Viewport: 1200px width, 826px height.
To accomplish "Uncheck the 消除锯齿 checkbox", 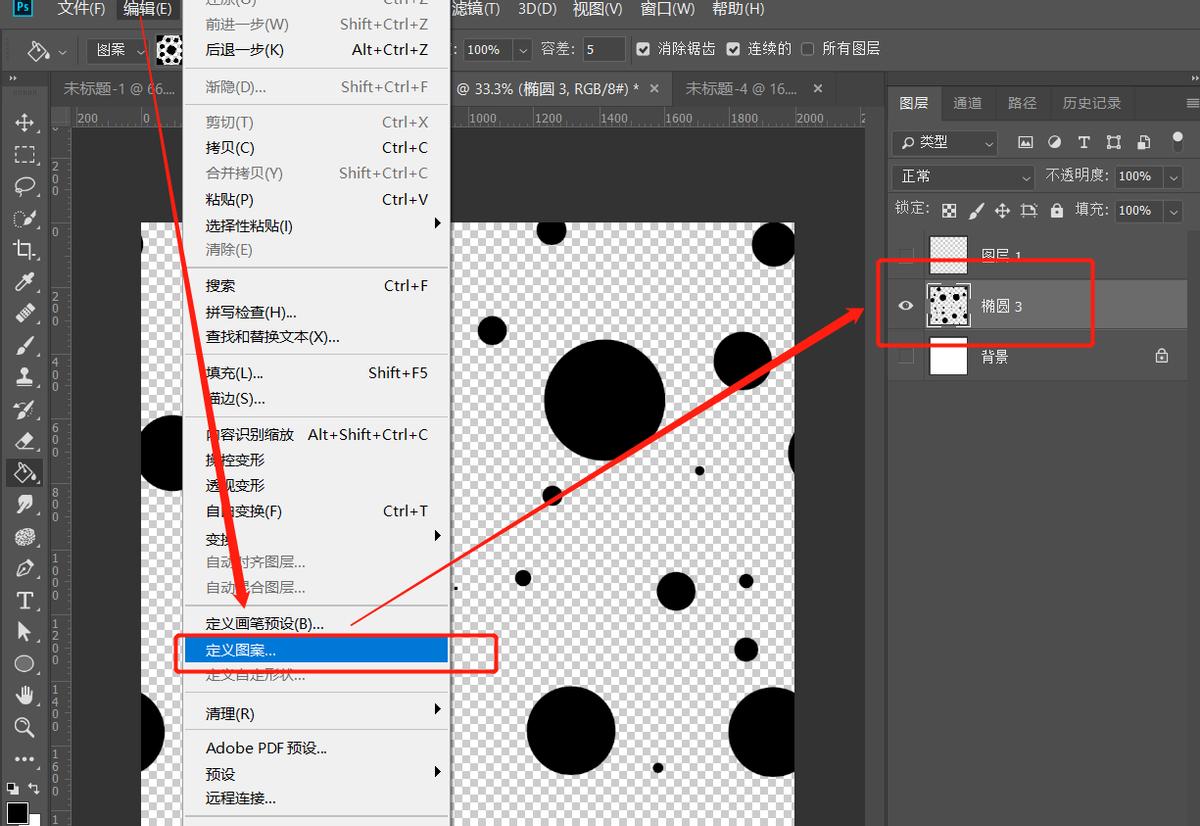I will click(x=643, y=49).
